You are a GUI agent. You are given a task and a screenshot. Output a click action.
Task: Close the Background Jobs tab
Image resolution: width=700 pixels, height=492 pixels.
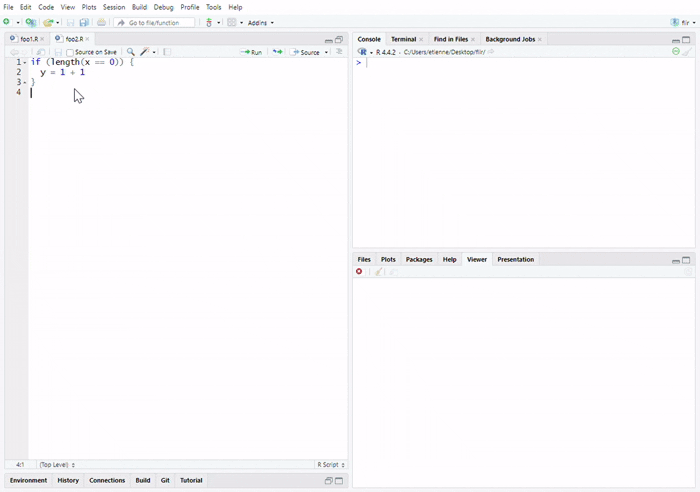(540, 40)
